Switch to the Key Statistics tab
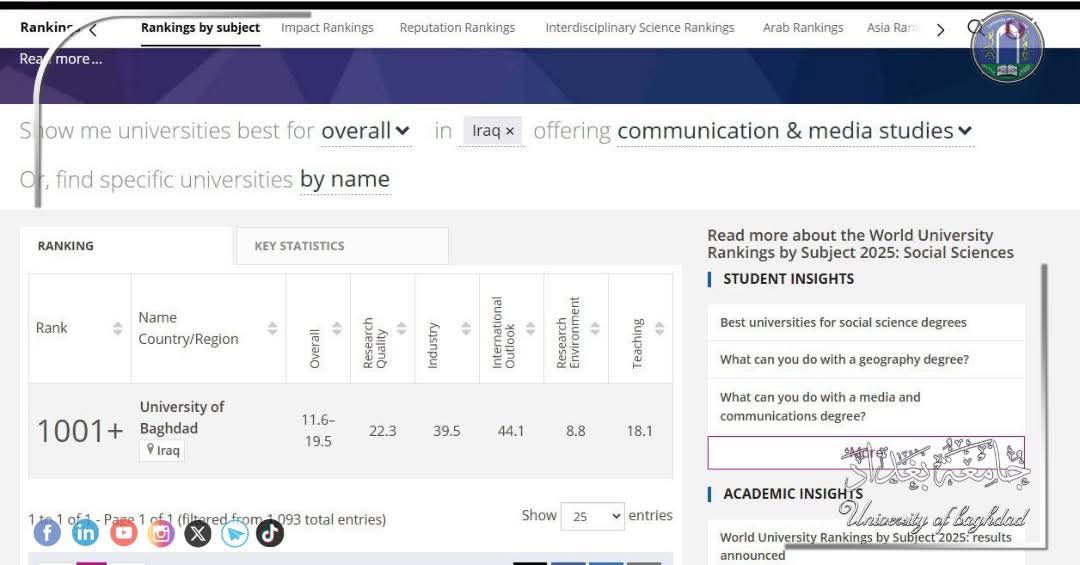Screen dimensions: 1080x565 tap(342, 246)
